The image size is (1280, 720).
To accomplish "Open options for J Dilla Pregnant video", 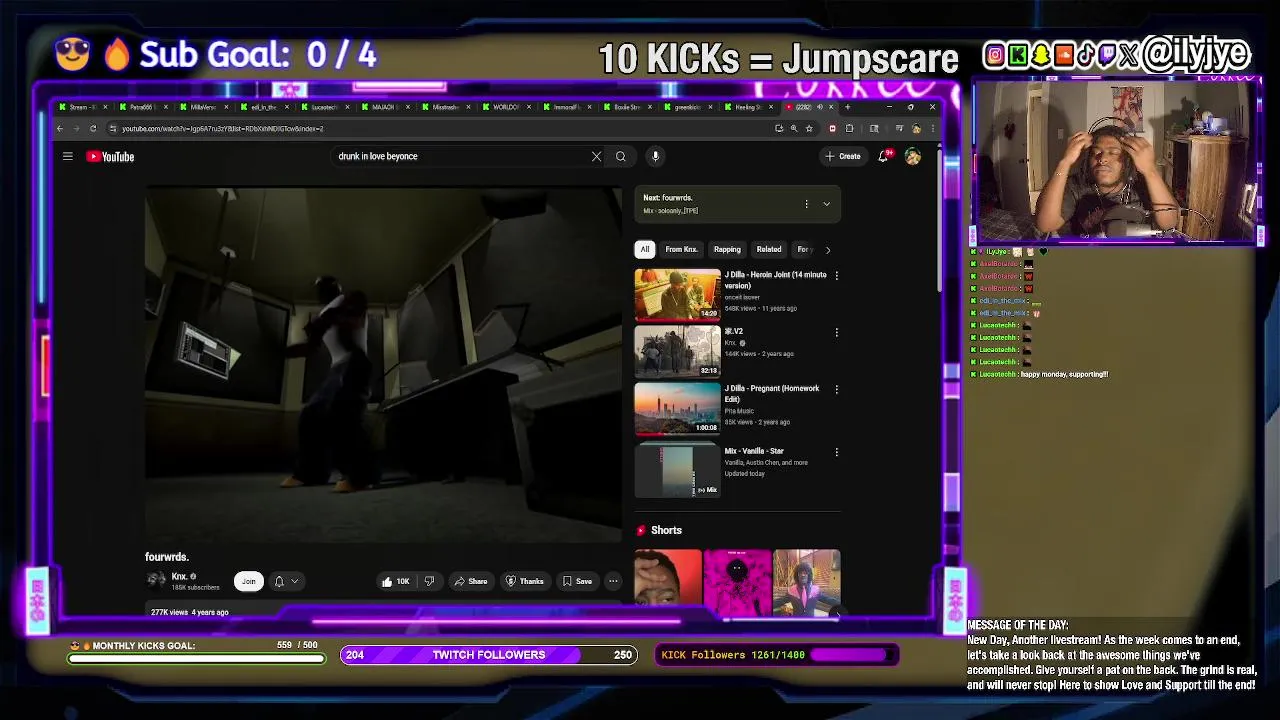I will click(x=837, y=389).
